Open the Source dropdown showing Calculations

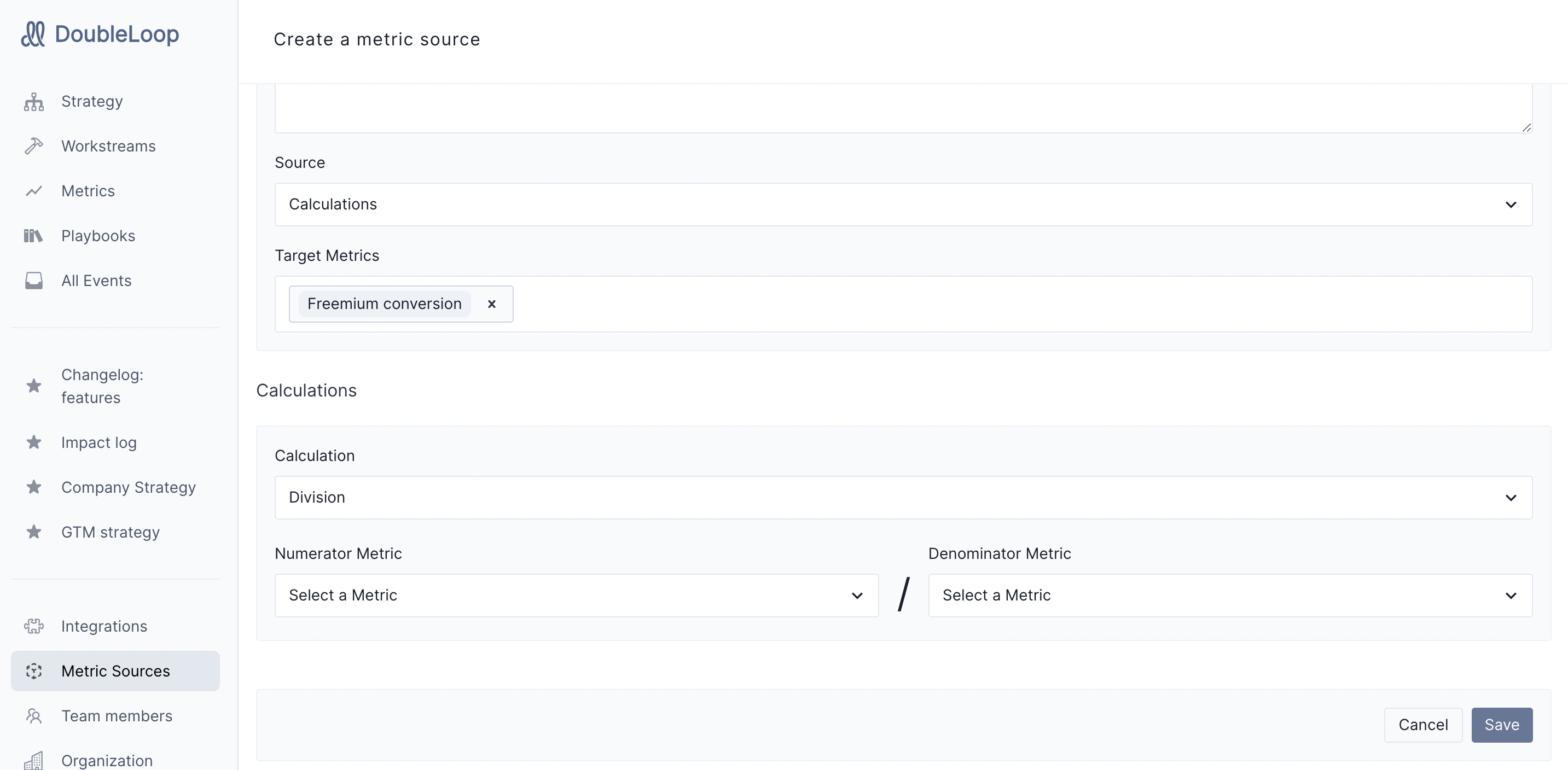[903, 205]
